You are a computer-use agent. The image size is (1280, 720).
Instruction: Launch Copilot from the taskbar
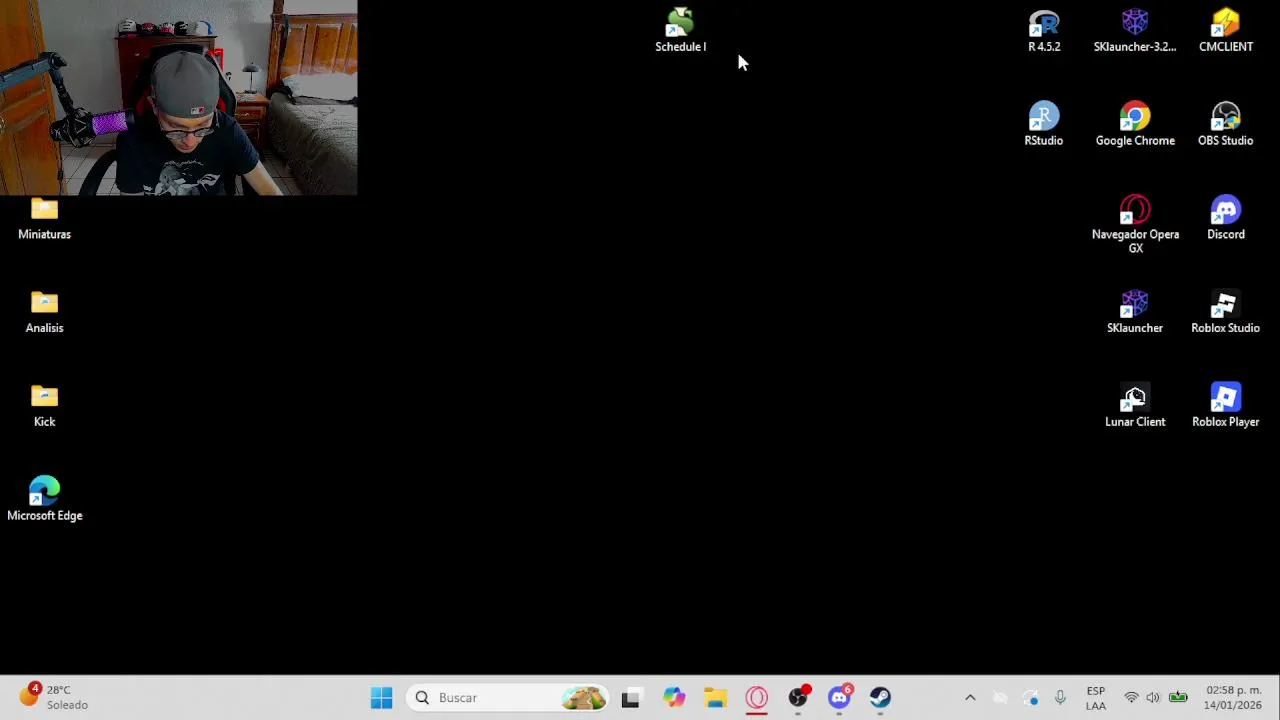[674, 698]
